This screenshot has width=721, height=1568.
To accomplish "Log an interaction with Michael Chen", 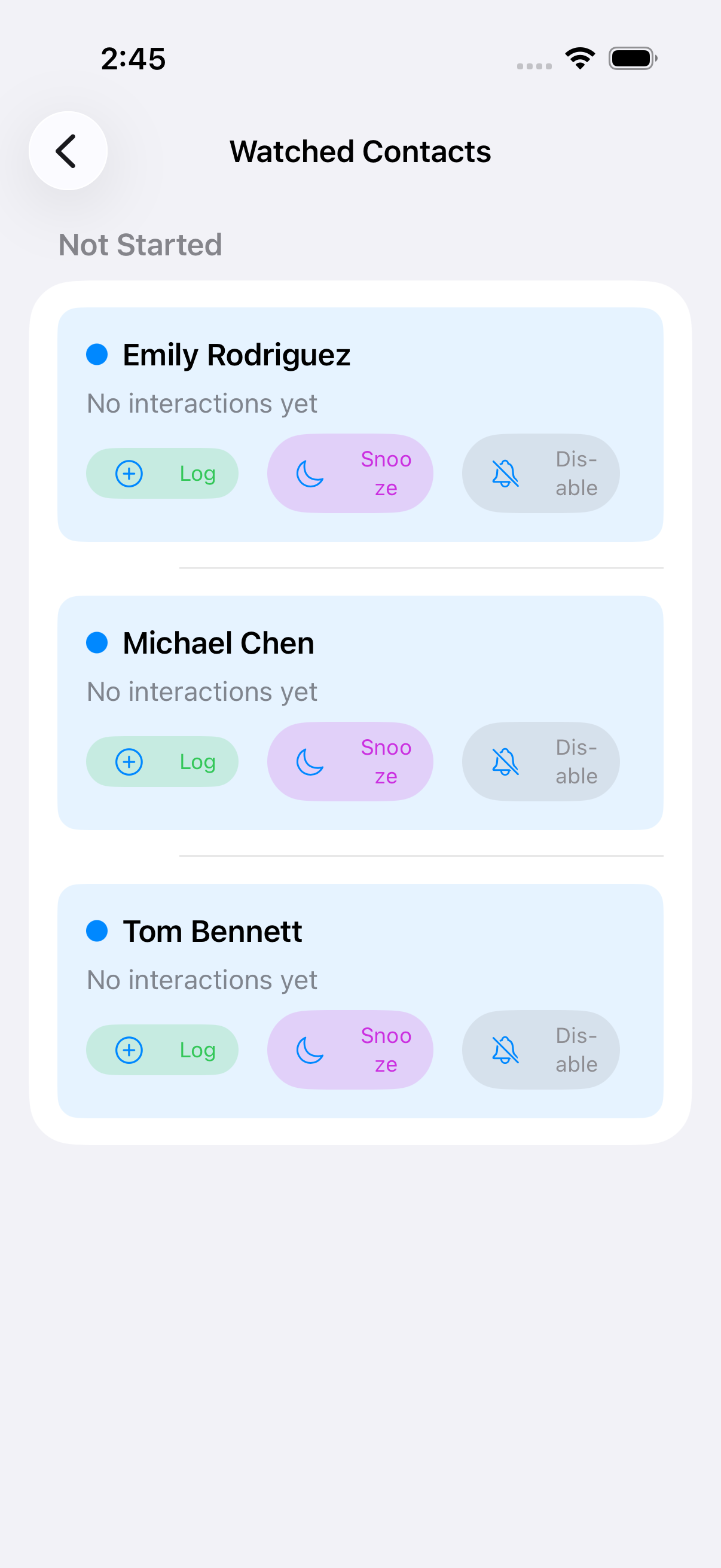I will (162, 761).
